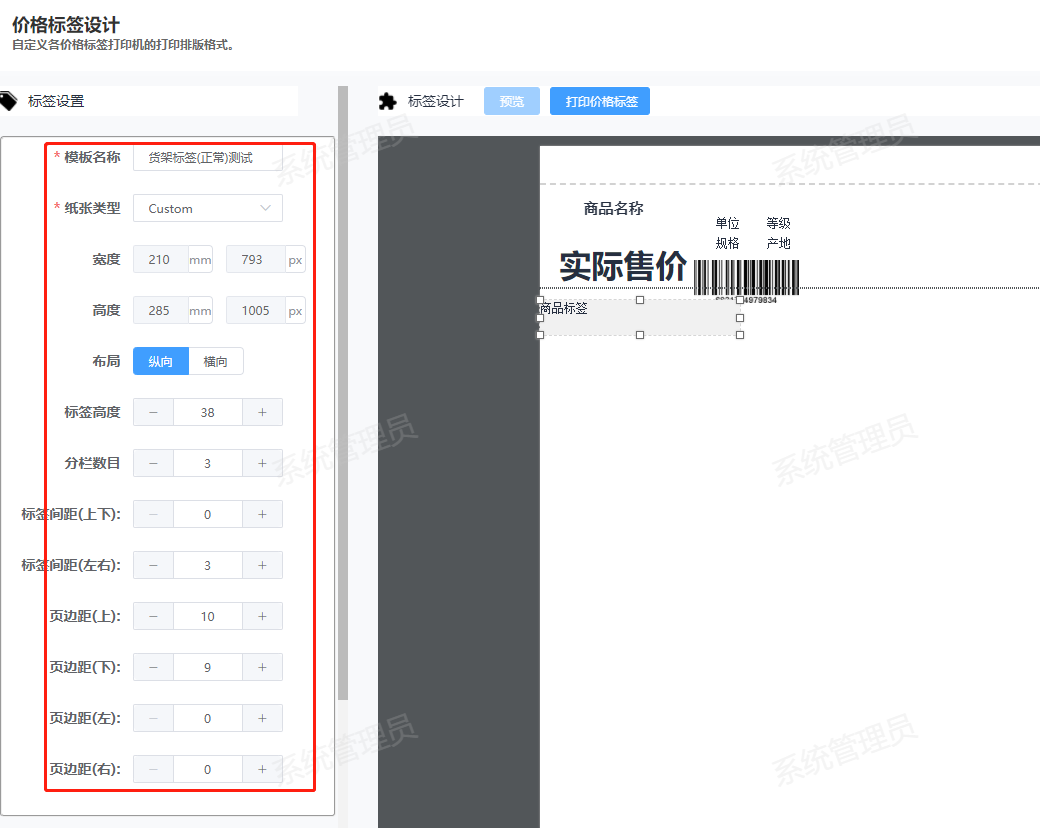The height and width of the screenshot is (828, 1040).
Task: Open the 纸张类型 Custom dropdown
Action: 208,208
